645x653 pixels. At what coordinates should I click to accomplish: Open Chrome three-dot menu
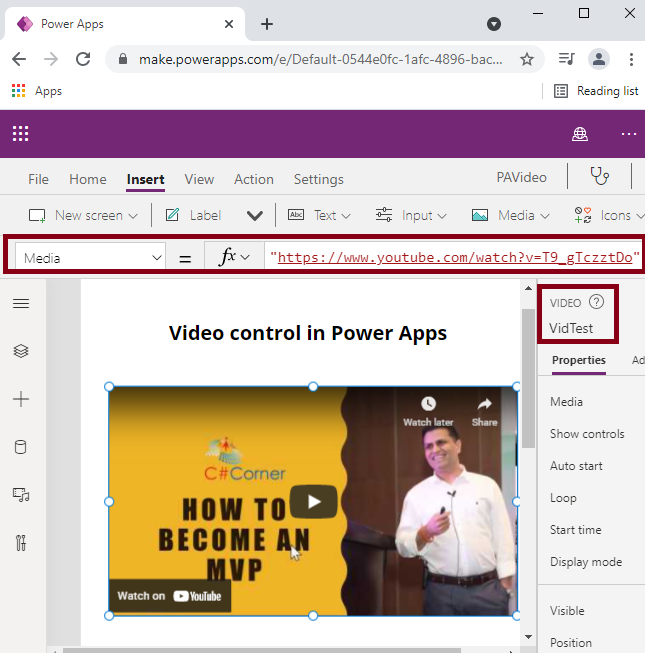pyautogui.click(x=631, y=59)
